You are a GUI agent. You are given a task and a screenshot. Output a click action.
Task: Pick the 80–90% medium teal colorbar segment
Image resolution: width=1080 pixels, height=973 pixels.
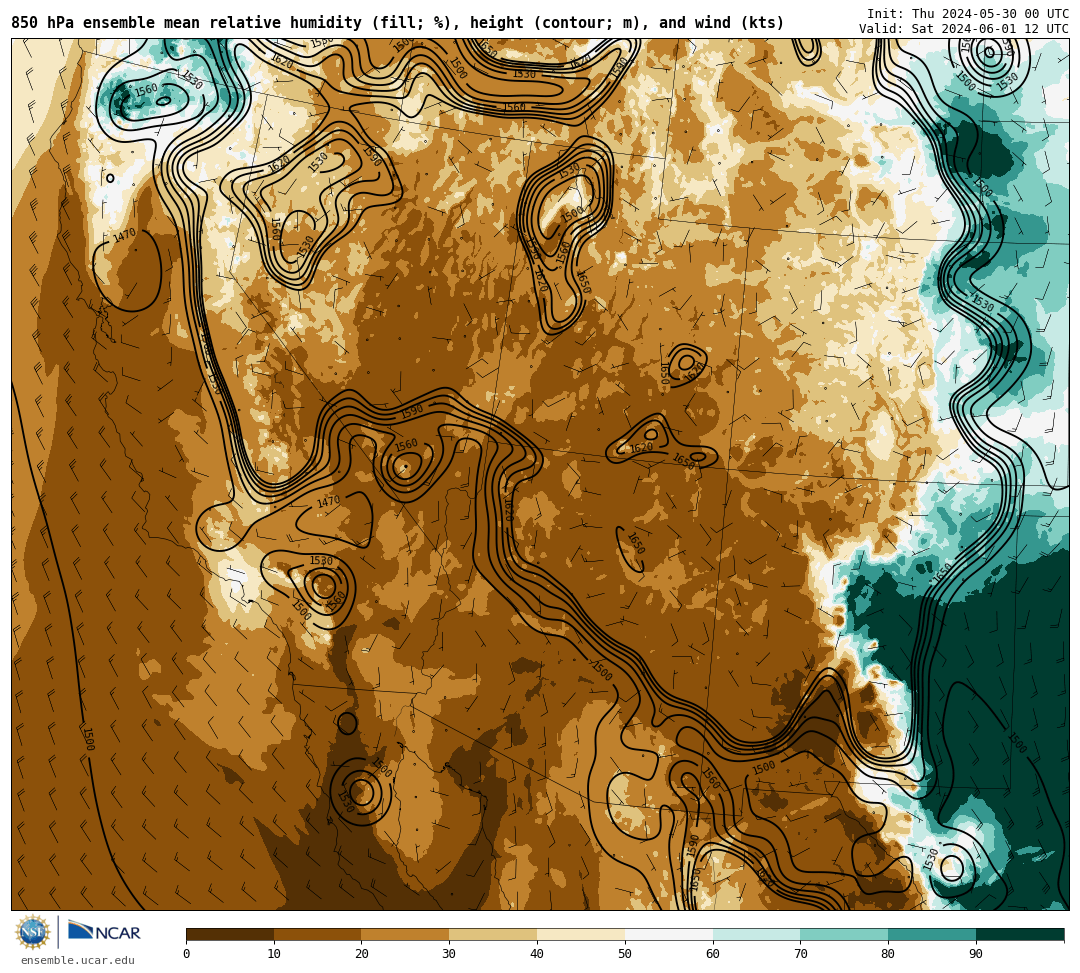(932, 934)
